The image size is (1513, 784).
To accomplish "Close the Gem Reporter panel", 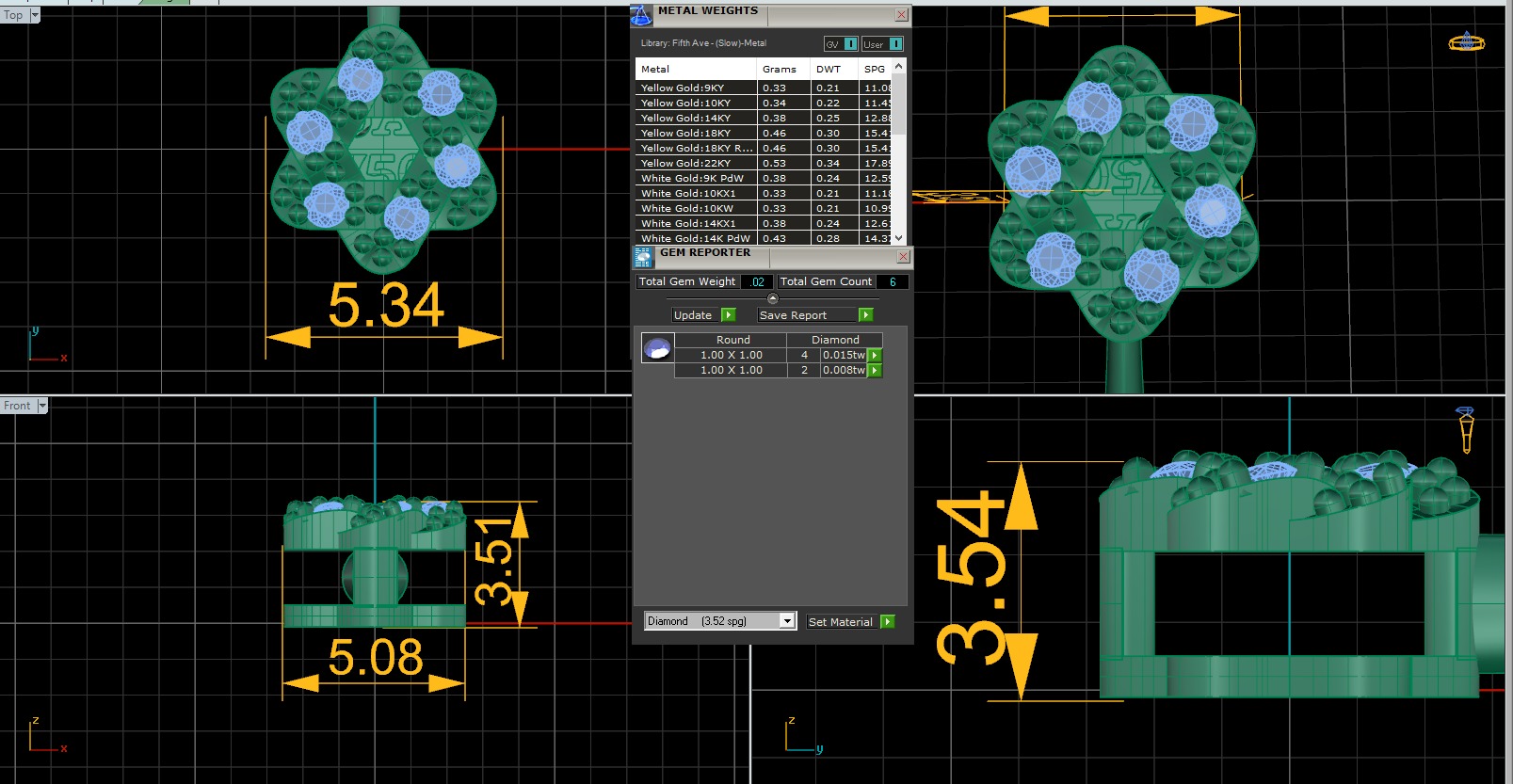I will coord(903,256).
